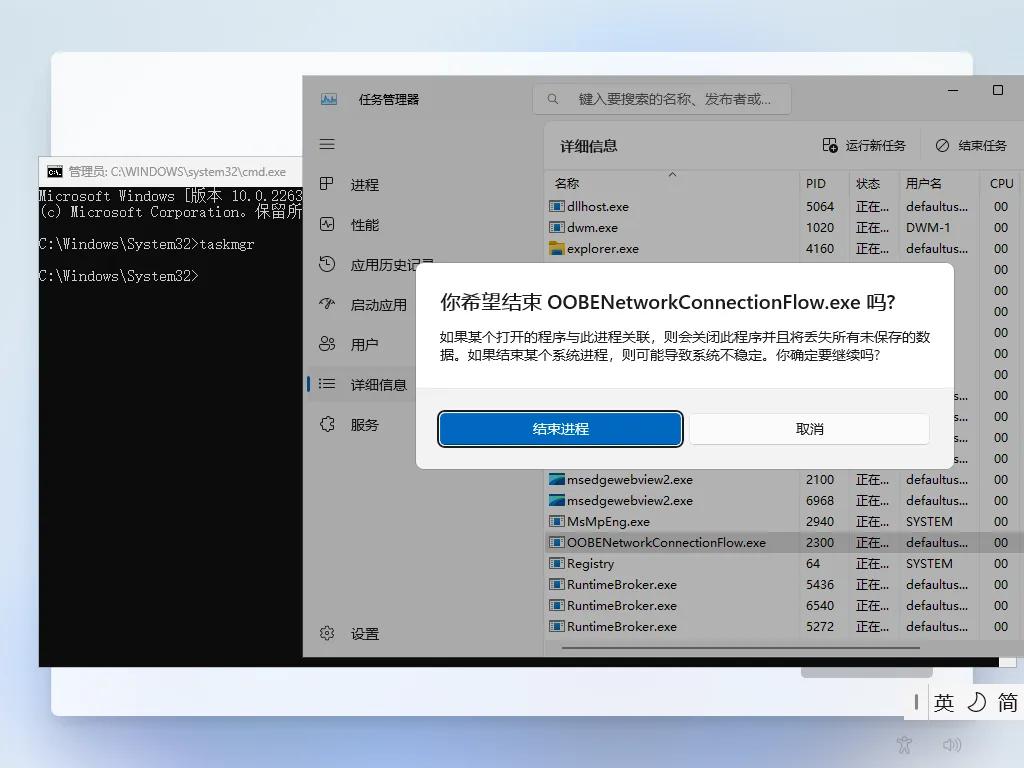
Task: Click the MsMpEng.exe process icon
Action: point(556,521)
